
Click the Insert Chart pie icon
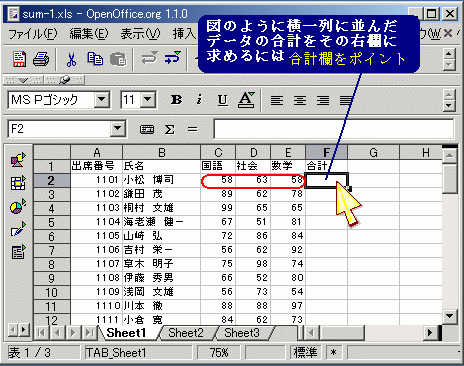pyautogui.click(x=17, y=206)
